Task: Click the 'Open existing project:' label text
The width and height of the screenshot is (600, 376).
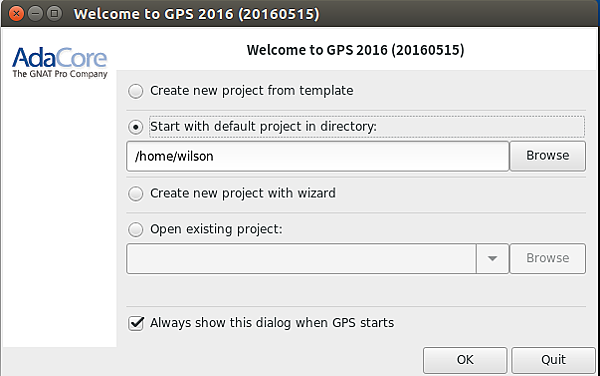Action: click(x=216, y=229)
